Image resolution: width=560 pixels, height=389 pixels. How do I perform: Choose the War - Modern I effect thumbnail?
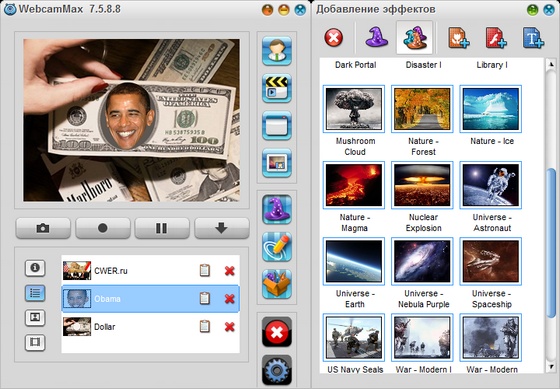point(422,338)
